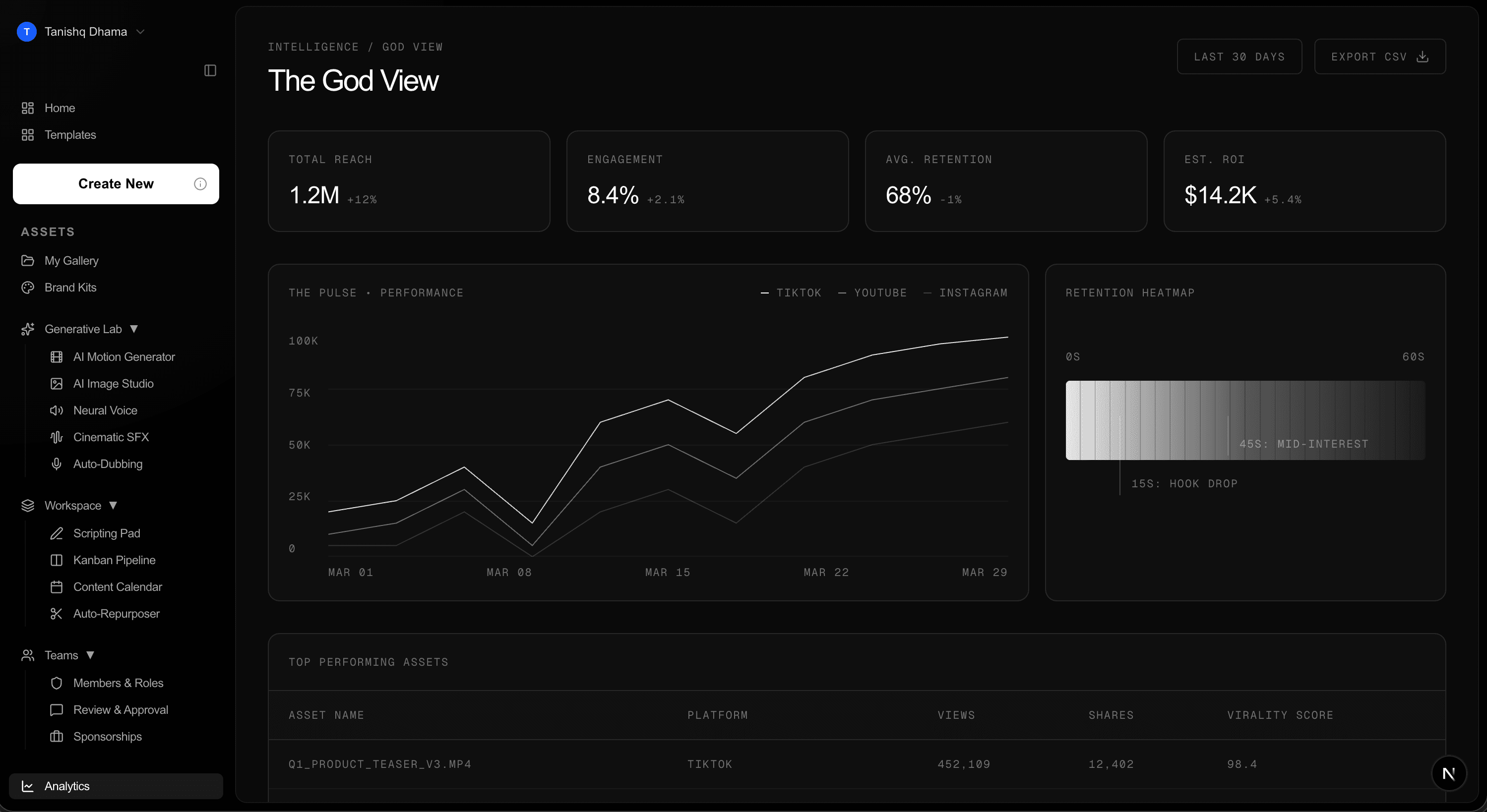1487x812 pixels.
Task: Click the Auto-Repurposer scissors icon
Action: tap(57, 614)
